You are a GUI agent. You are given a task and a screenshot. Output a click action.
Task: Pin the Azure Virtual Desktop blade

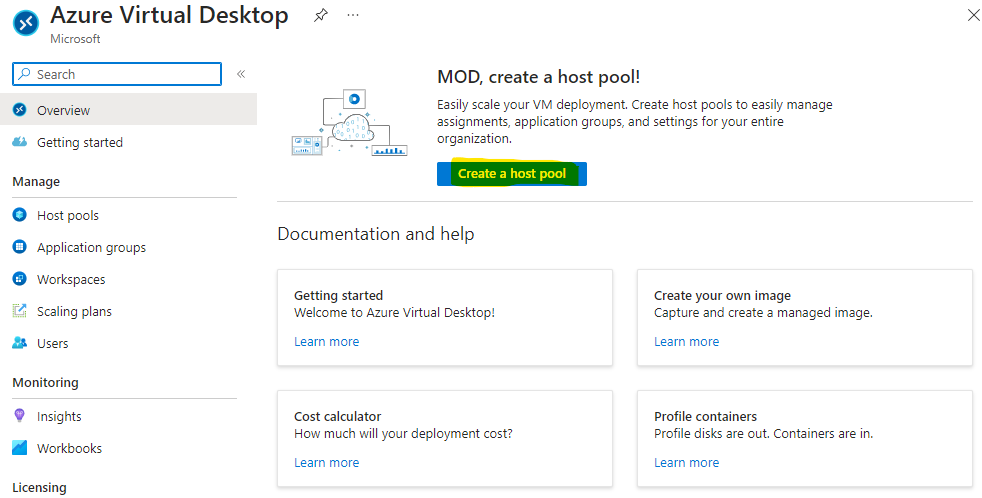click(320, 16)
